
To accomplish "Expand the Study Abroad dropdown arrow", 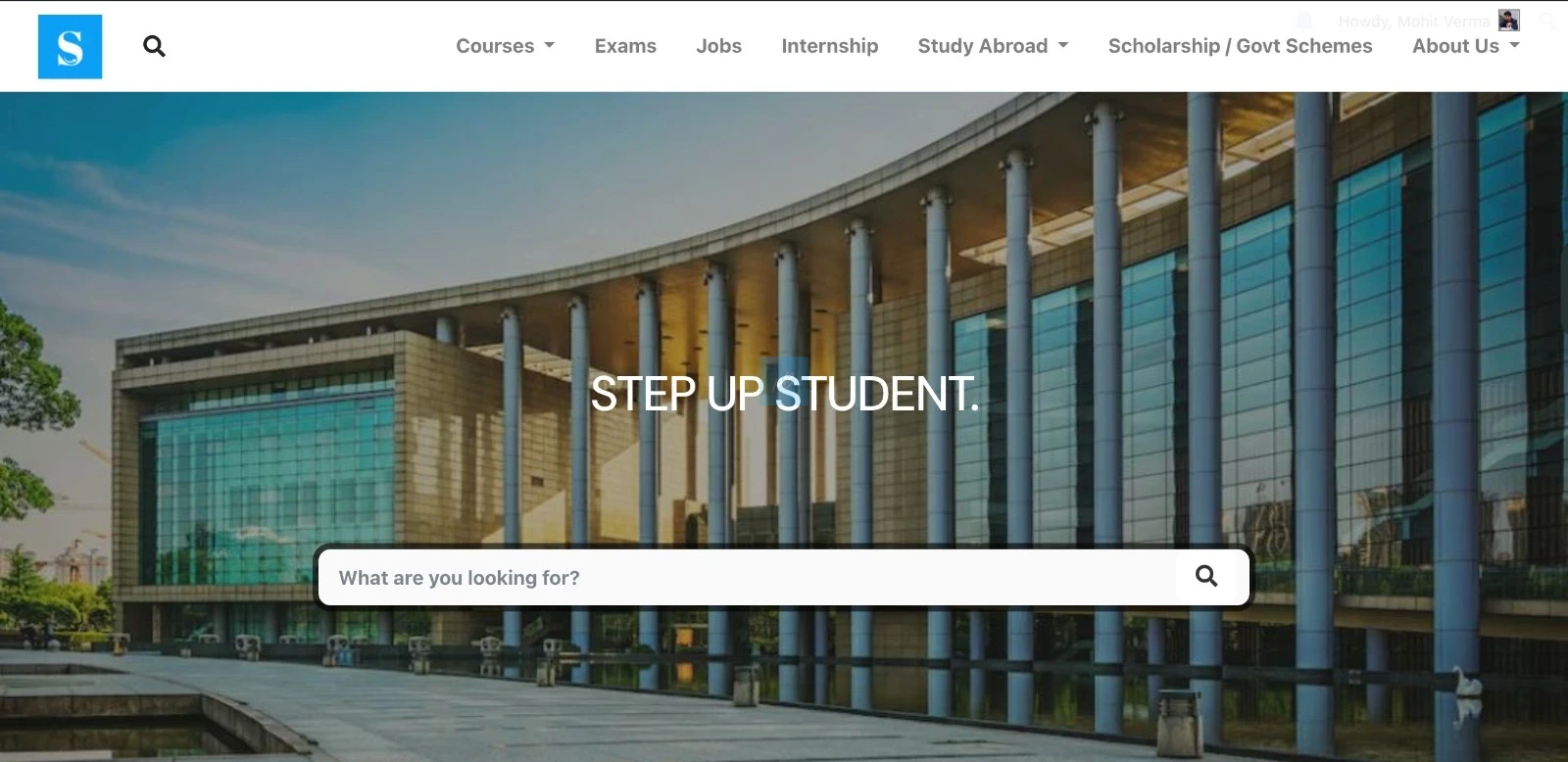I will pos(1063,45).
